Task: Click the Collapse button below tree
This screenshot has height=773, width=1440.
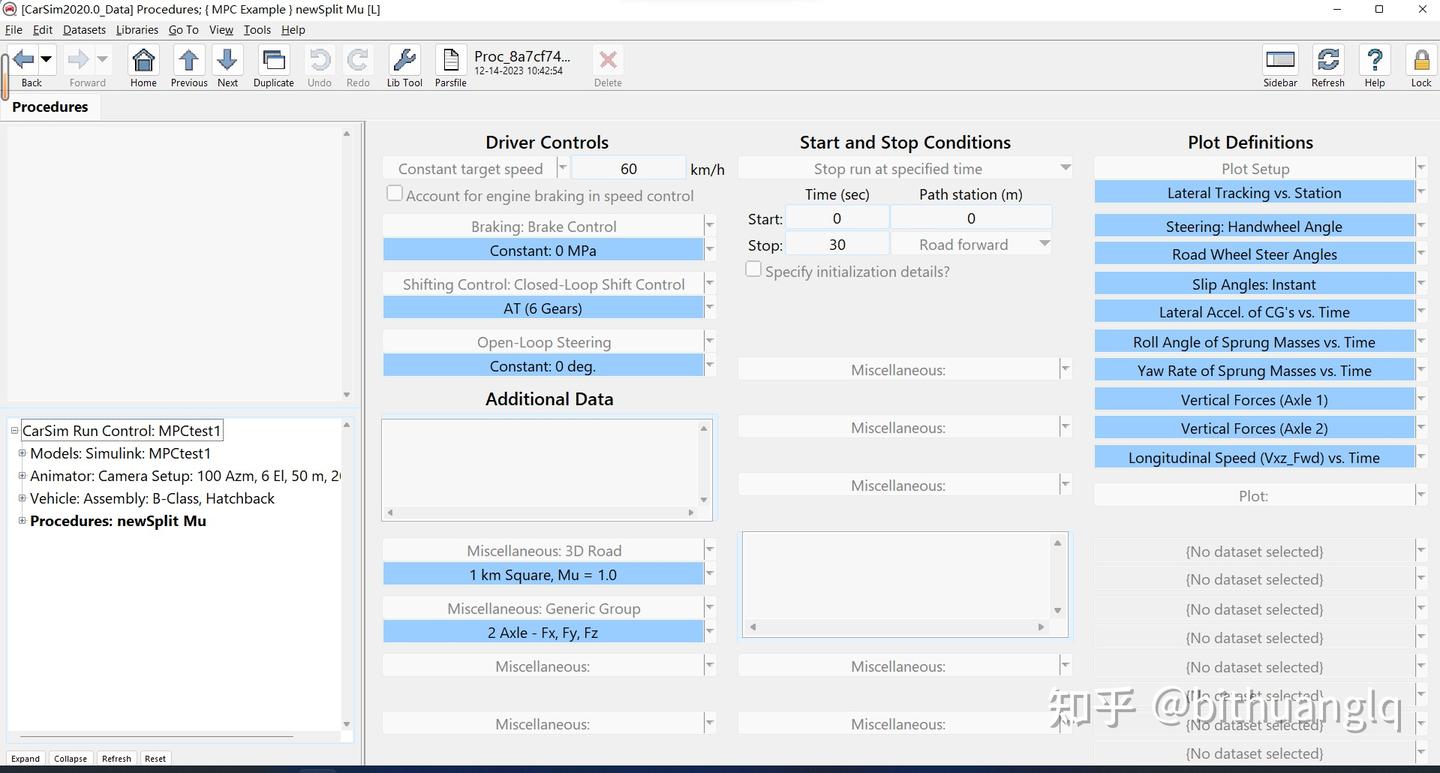Action: [x=70, y=758]
